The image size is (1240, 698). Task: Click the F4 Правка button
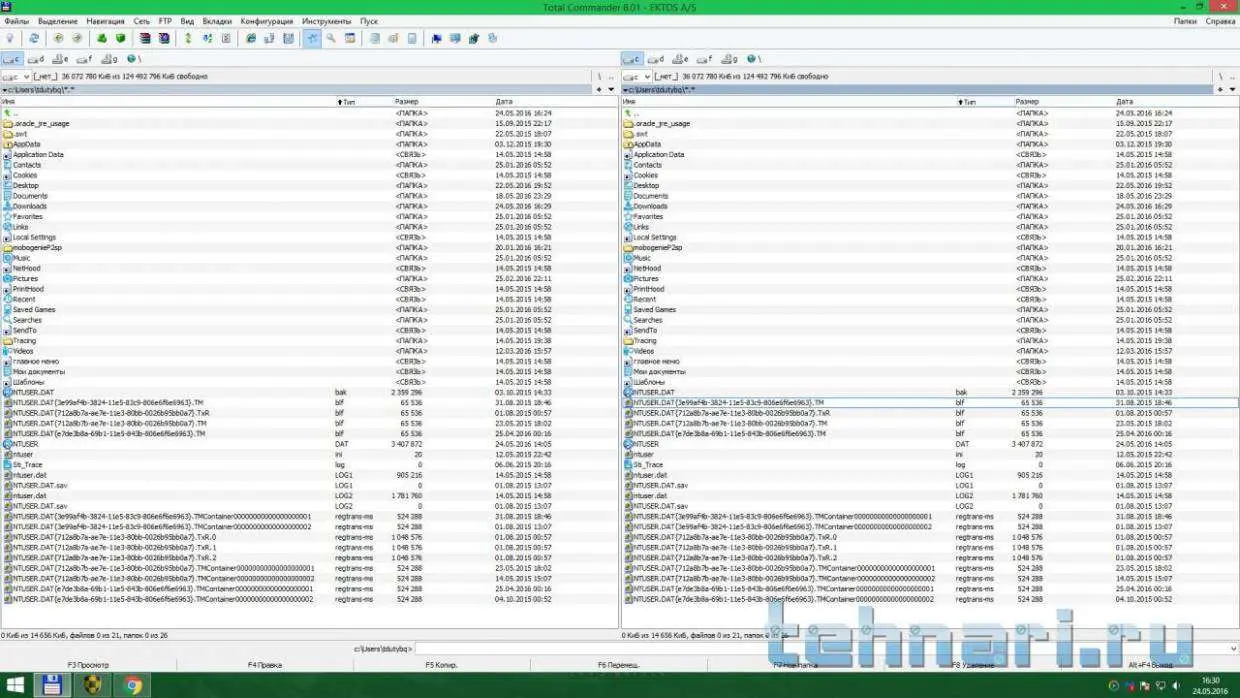click(265, 665)
